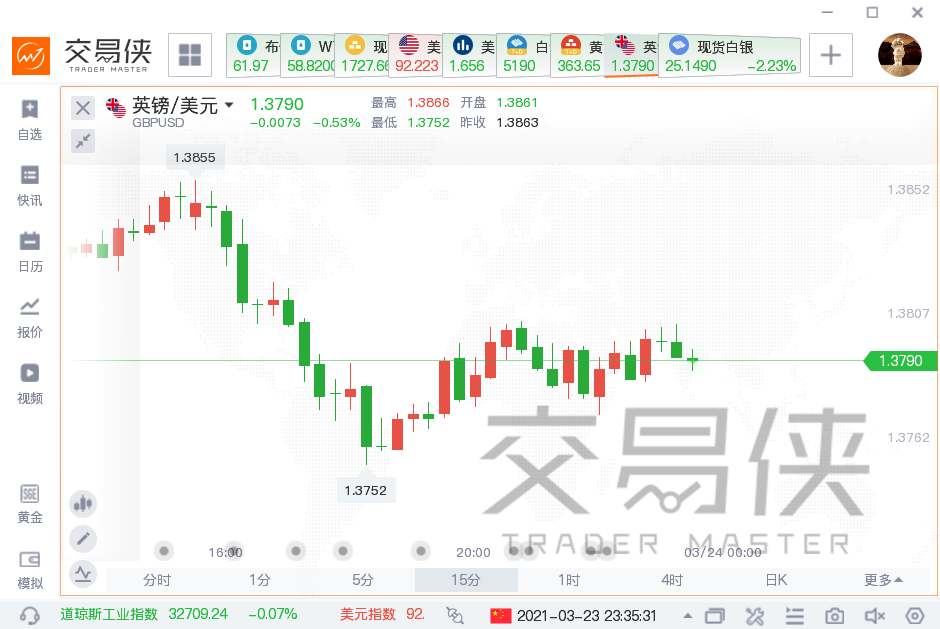Click 美元指数 in the status bar
The width and height of the screenshot is (940, 629).
click(x=367, y=614)
